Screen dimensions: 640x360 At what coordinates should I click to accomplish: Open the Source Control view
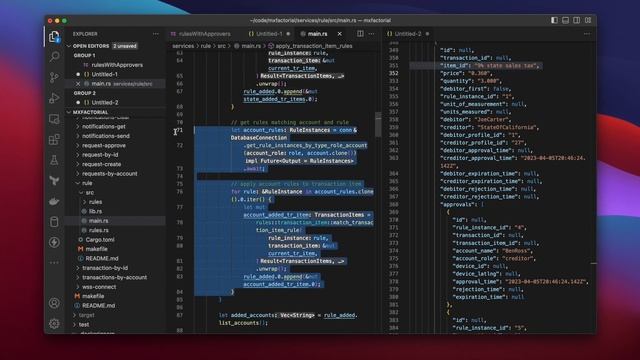[54, 77]
